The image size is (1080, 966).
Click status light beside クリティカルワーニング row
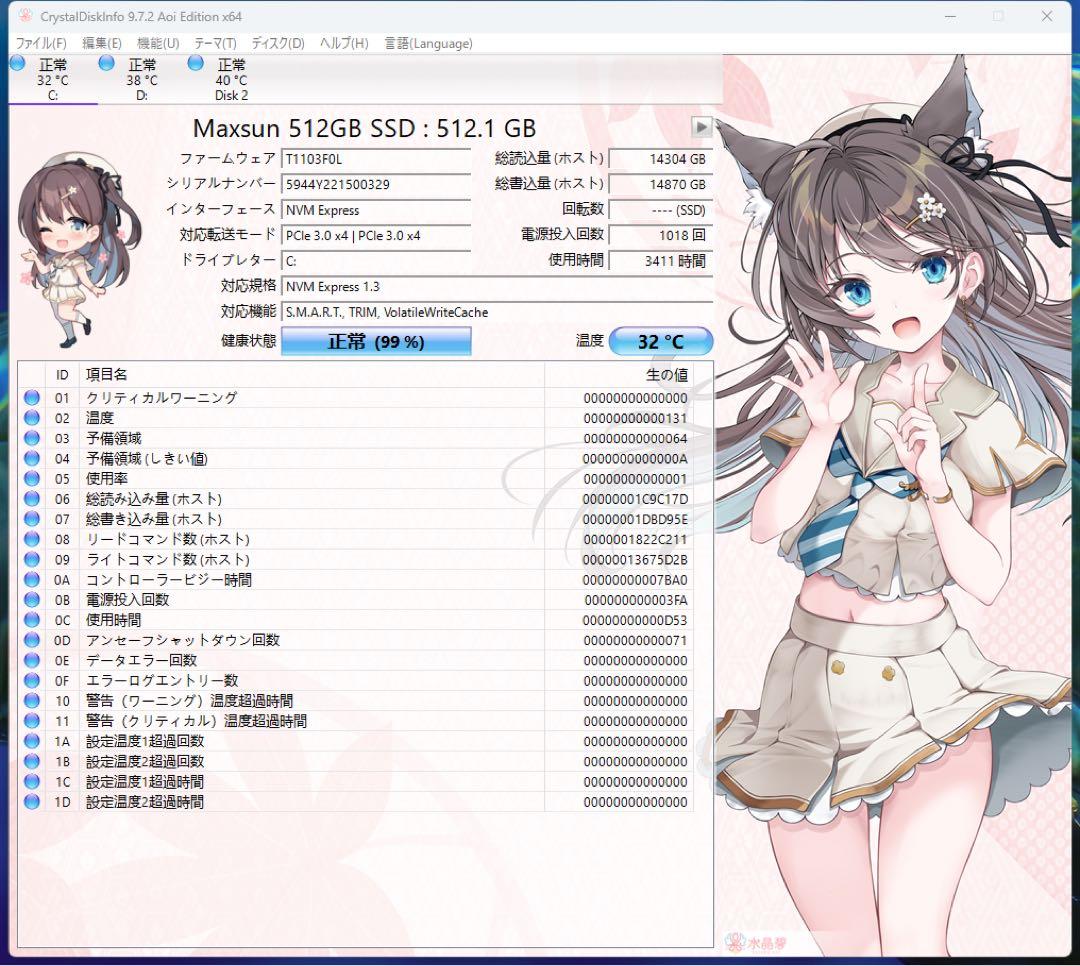click(32, 397)
